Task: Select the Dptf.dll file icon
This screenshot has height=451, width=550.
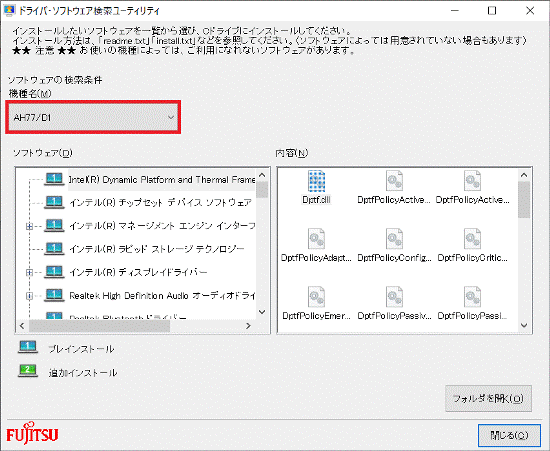Action: tap(316, 181)
